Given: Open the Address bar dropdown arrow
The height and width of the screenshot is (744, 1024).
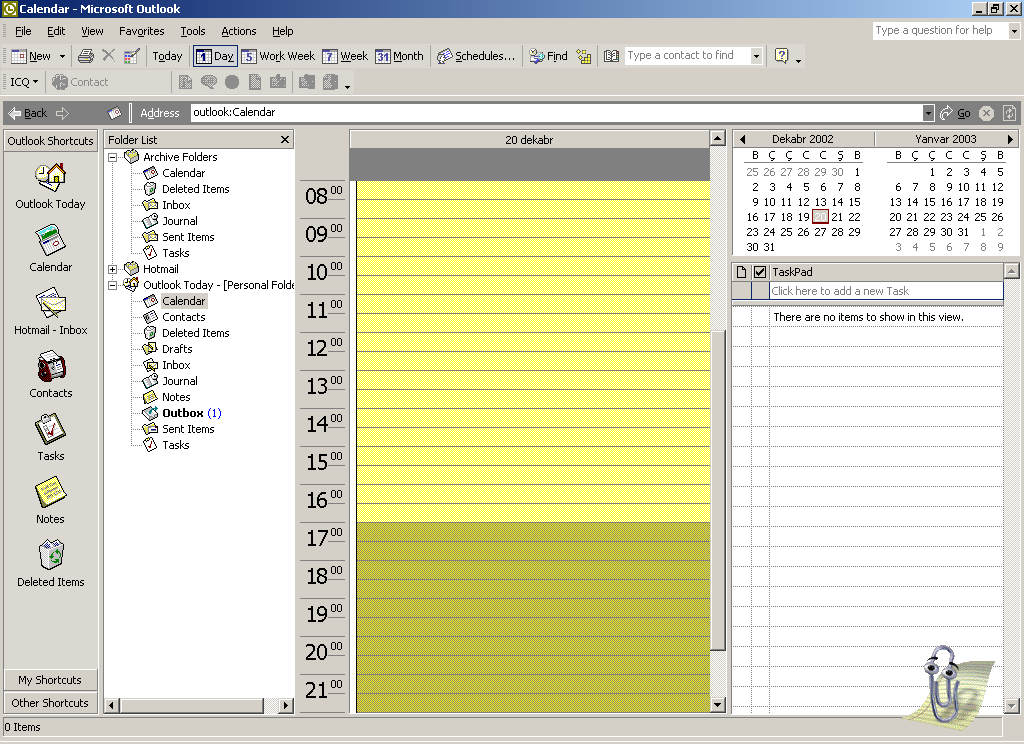Looking at the screenshot, I should (928, 113).
